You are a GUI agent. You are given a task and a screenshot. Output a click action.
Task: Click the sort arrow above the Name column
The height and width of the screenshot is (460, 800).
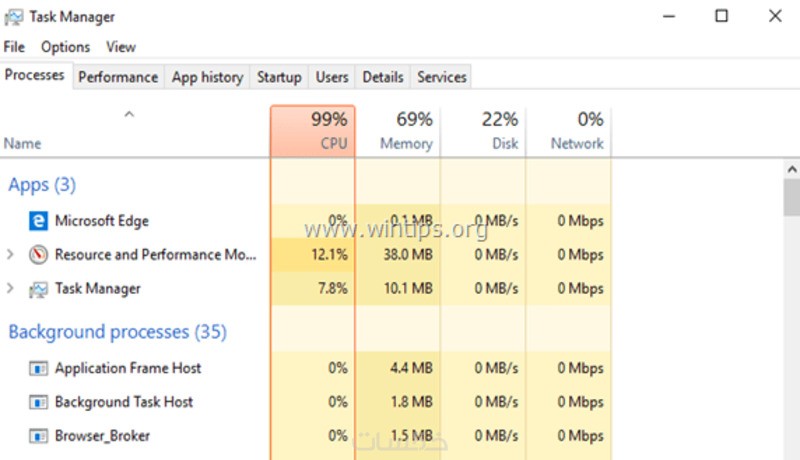click(128, 115)
